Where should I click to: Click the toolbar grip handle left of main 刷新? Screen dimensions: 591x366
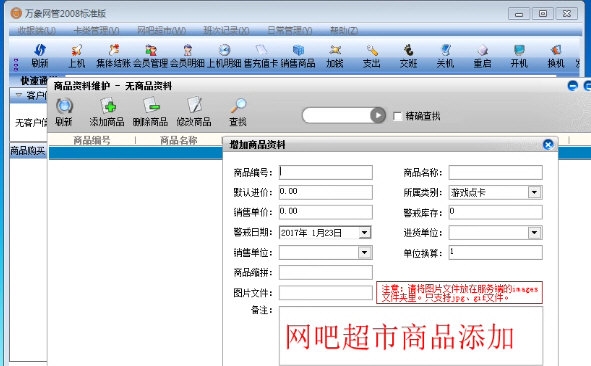tap(15, 64)
